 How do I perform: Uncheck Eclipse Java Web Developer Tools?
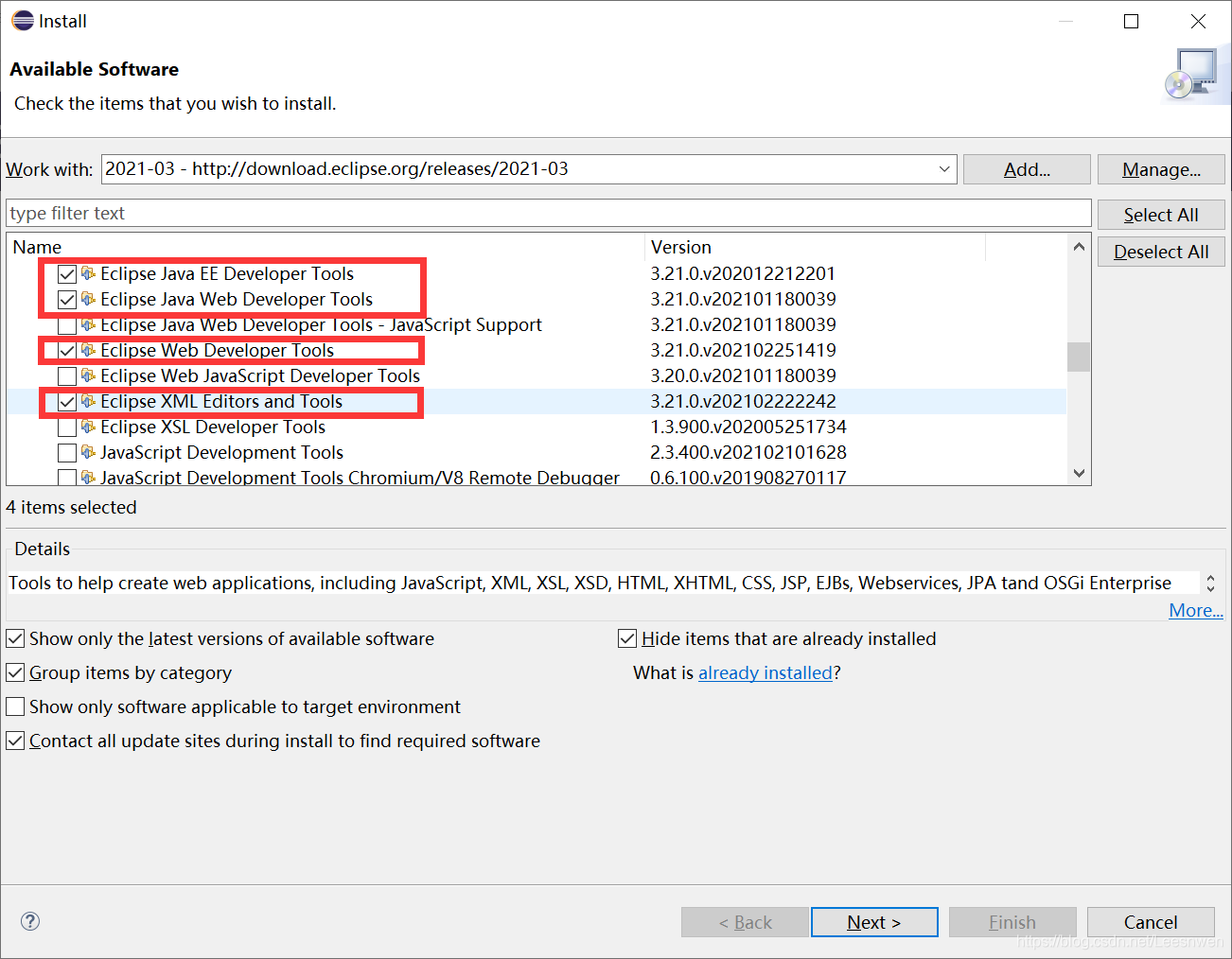[x=67, y=300]
